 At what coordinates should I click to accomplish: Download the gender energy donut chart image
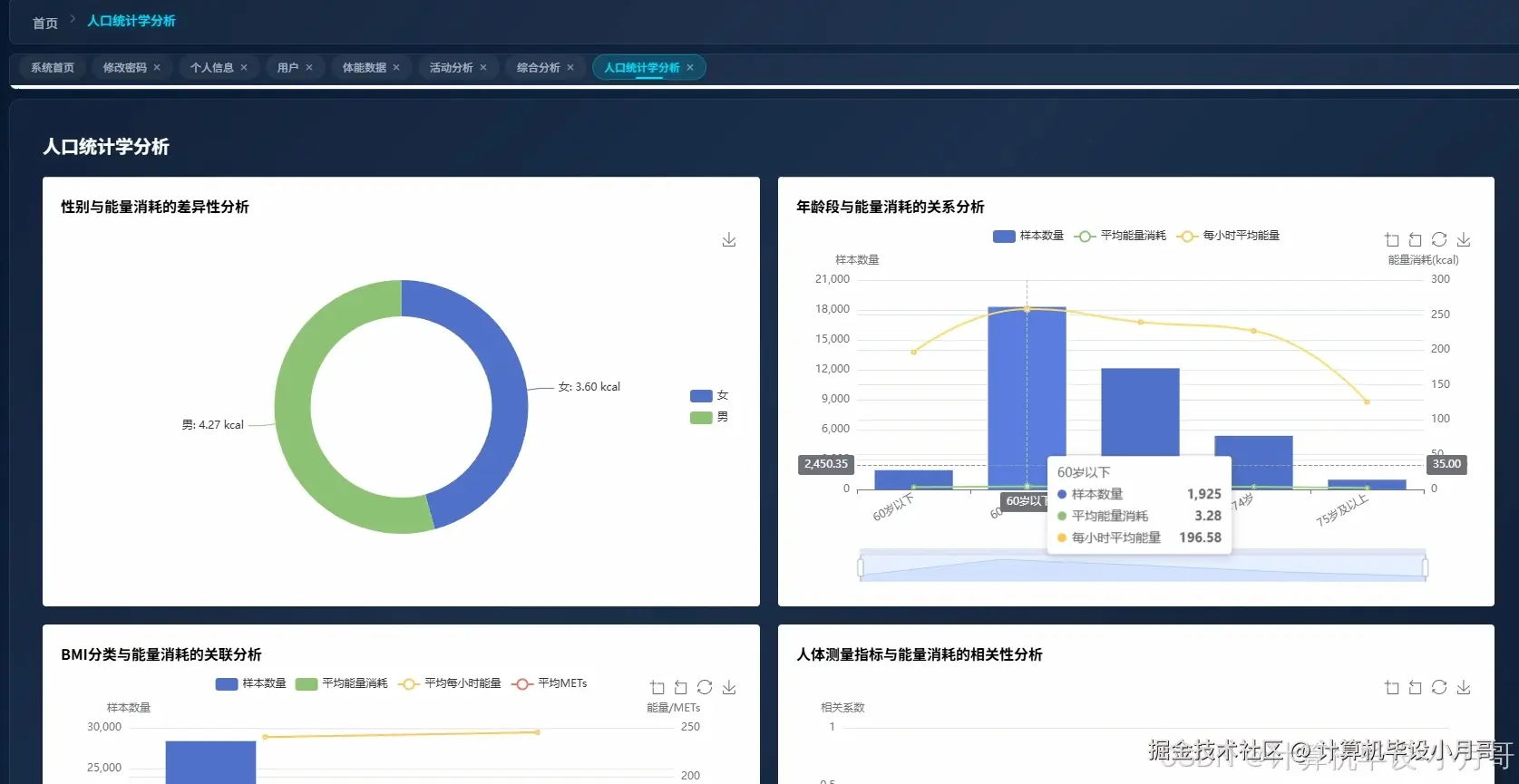(729, 240)
